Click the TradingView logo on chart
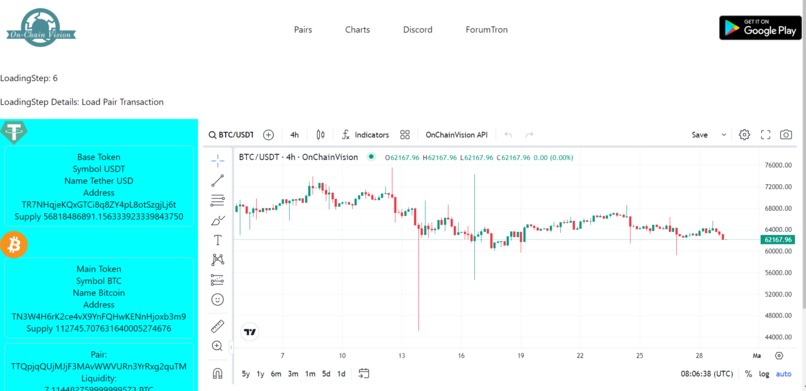Viewport: 806px width, 391px height. point(250,332)
